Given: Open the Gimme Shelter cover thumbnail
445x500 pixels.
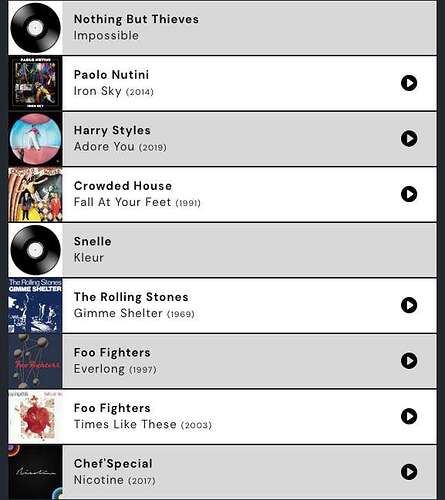Looking at the screenshot, I should (35, 305).
